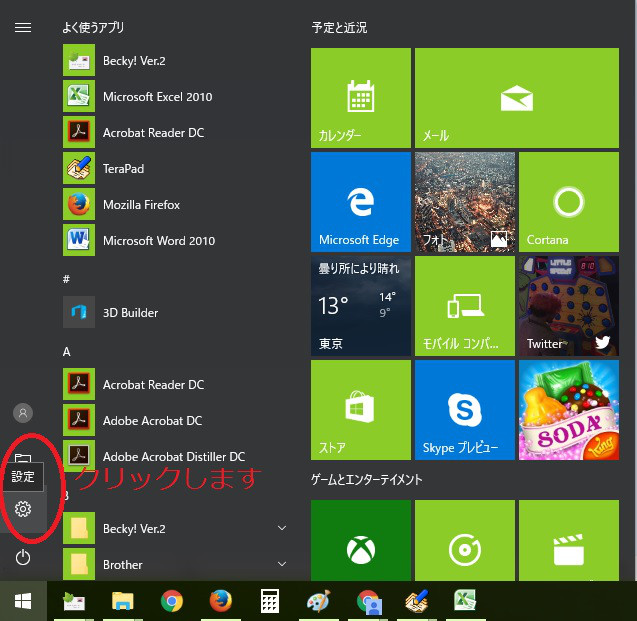Viewport: 637px width, 621px height.
Task: Open Excel from the taskbar
Action: coord(465,601)
